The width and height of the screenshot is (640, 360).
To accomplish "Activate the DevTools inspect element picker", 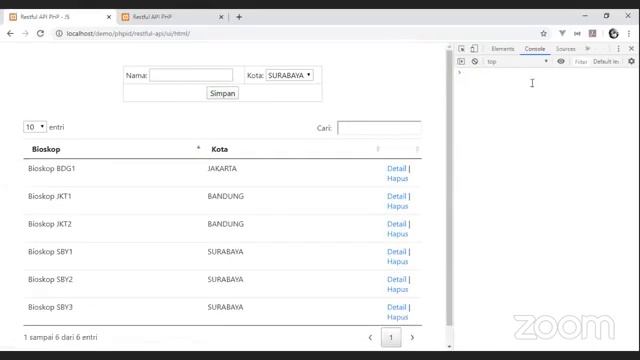I will 461,49.
